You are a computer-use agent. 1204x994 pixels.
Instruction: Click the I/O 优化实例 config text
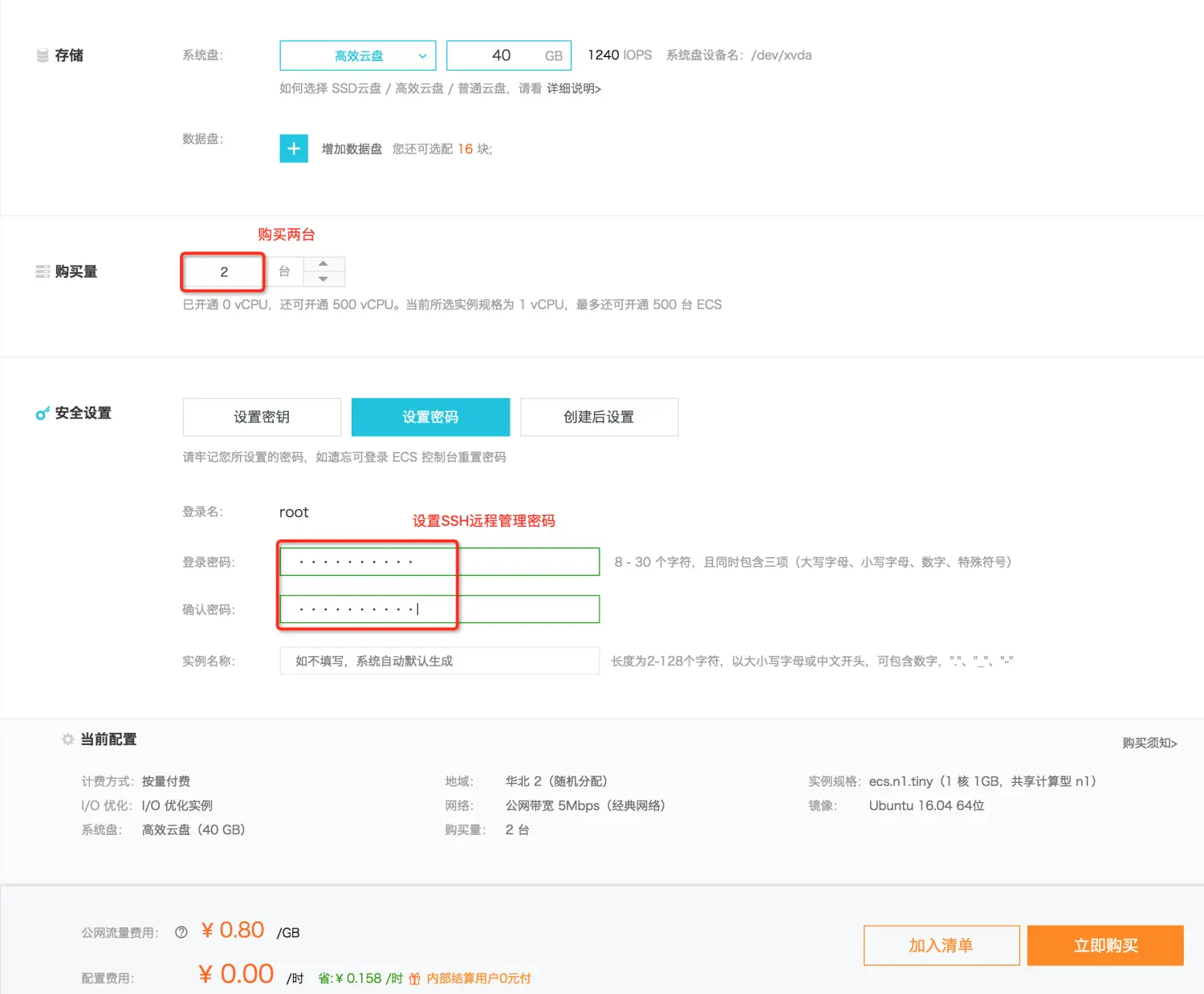tap(177, 805)
